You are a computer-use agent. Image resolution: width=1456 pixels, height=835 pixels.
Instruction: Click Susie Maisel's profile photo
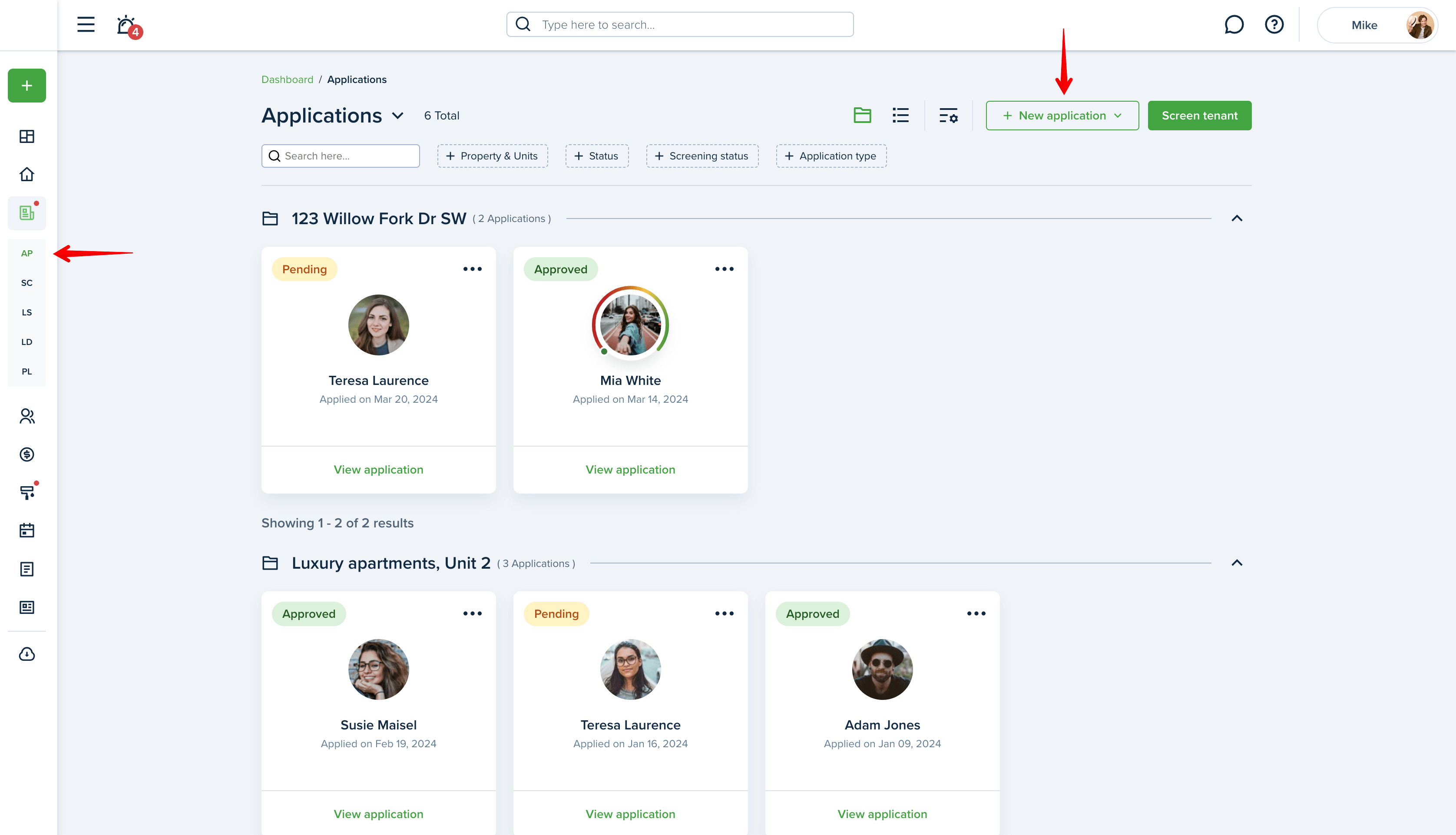tap(378, 669)
